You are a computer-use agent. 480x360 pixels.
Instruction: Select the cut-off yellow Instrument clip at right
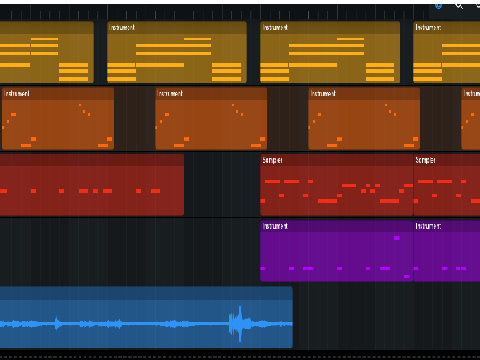point(446,52)
